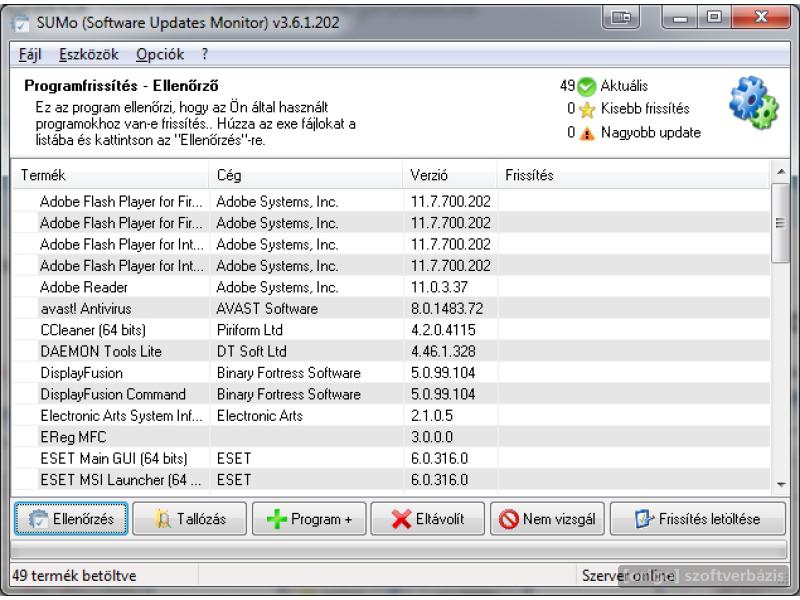
Task: Click the Nem vizsgál ignore button
Action: 547,519
